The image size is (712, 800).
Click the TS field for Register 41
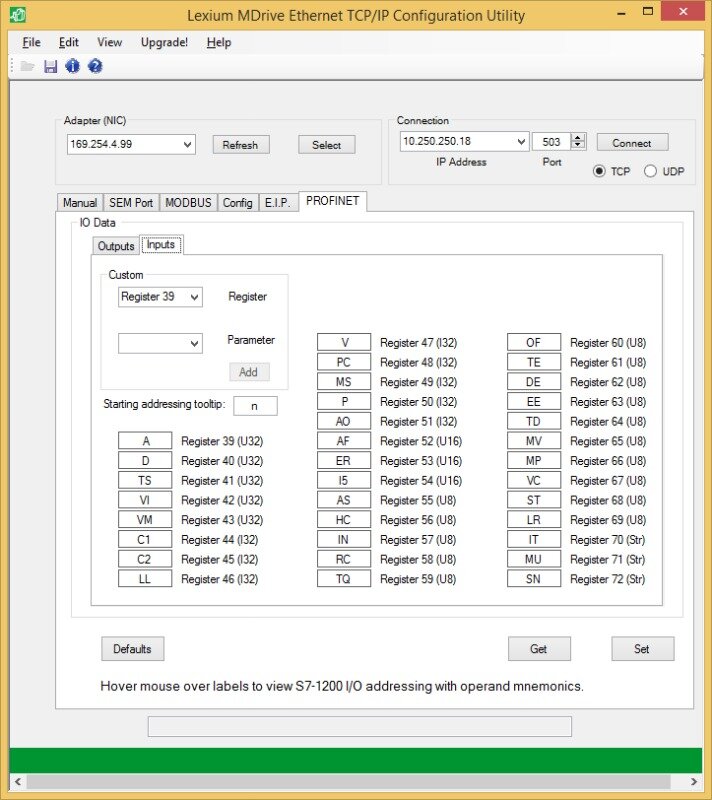[x=145, y=481]
